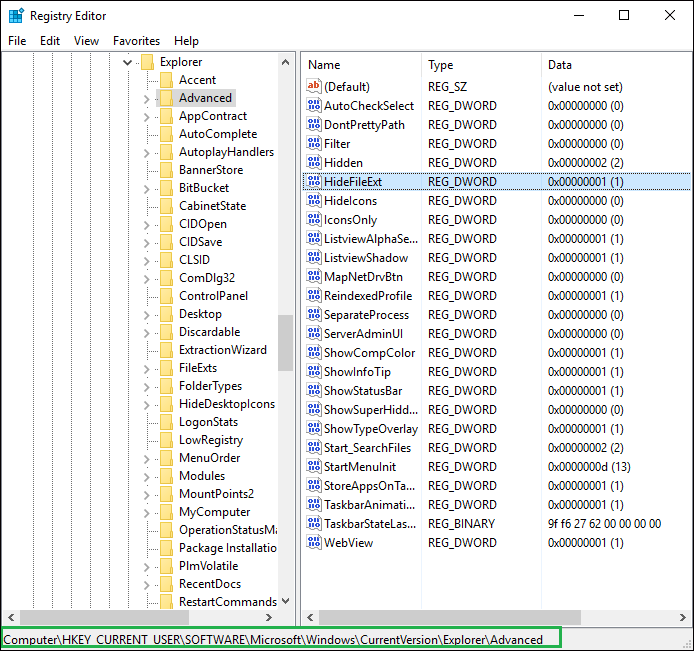This screenshot has height=651, width=694.
Task: Click the ExtractionWizard folder icon
Action: (166, 350)
